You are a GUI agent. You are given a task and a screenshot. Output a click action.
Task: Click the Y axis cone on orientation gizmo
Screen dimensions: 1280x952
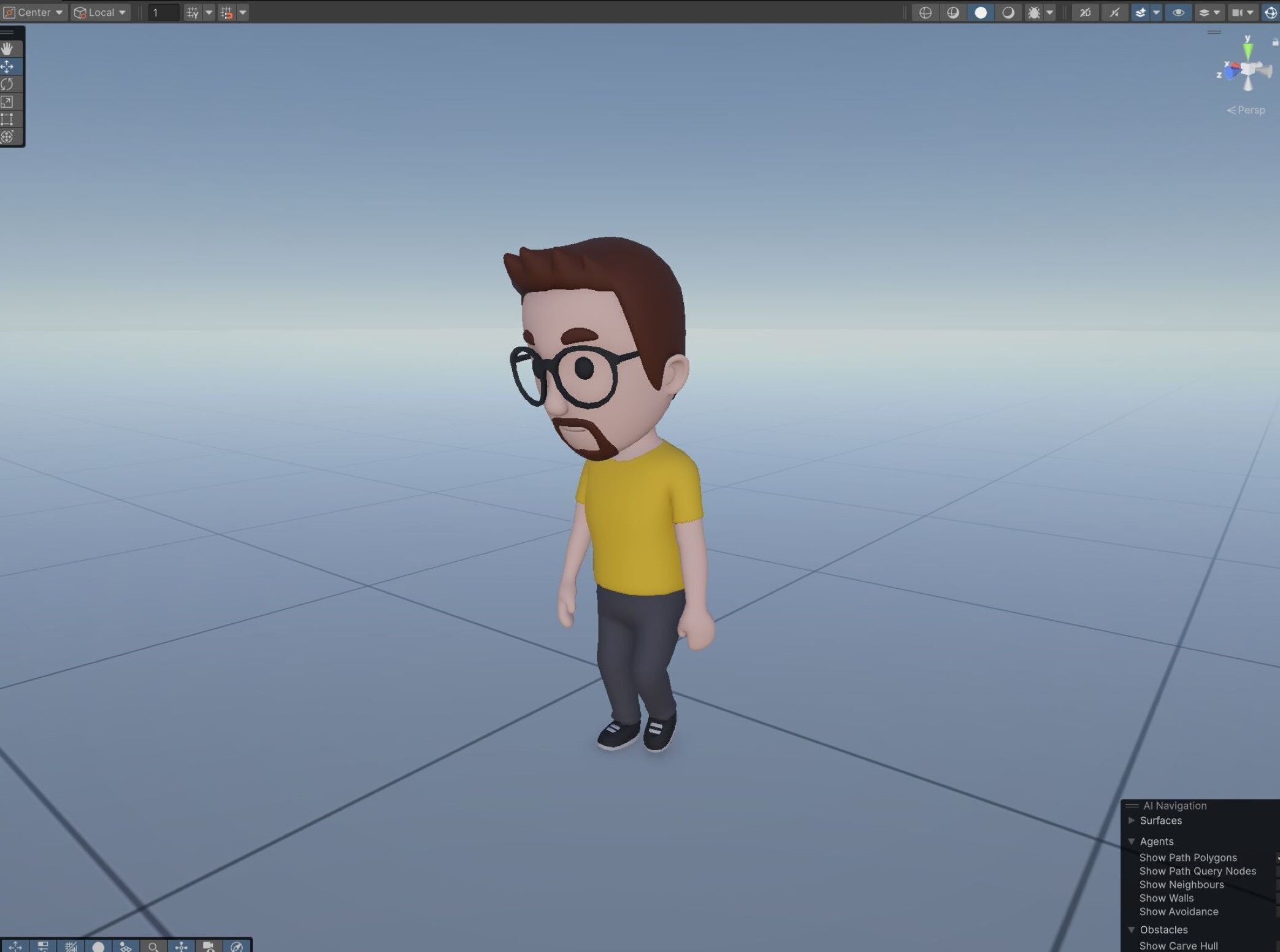coord(1247,52)
